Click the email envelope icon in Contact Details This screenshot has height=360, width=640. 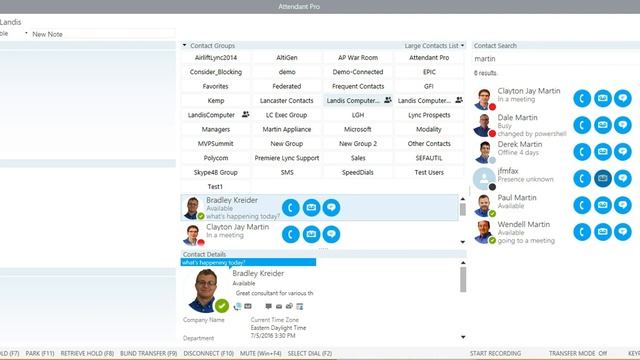point(279,306)
